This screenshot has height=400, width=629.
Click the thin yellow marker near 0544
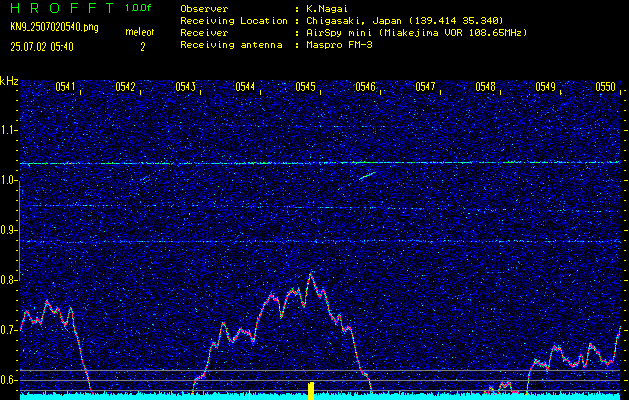pos(250,394)
